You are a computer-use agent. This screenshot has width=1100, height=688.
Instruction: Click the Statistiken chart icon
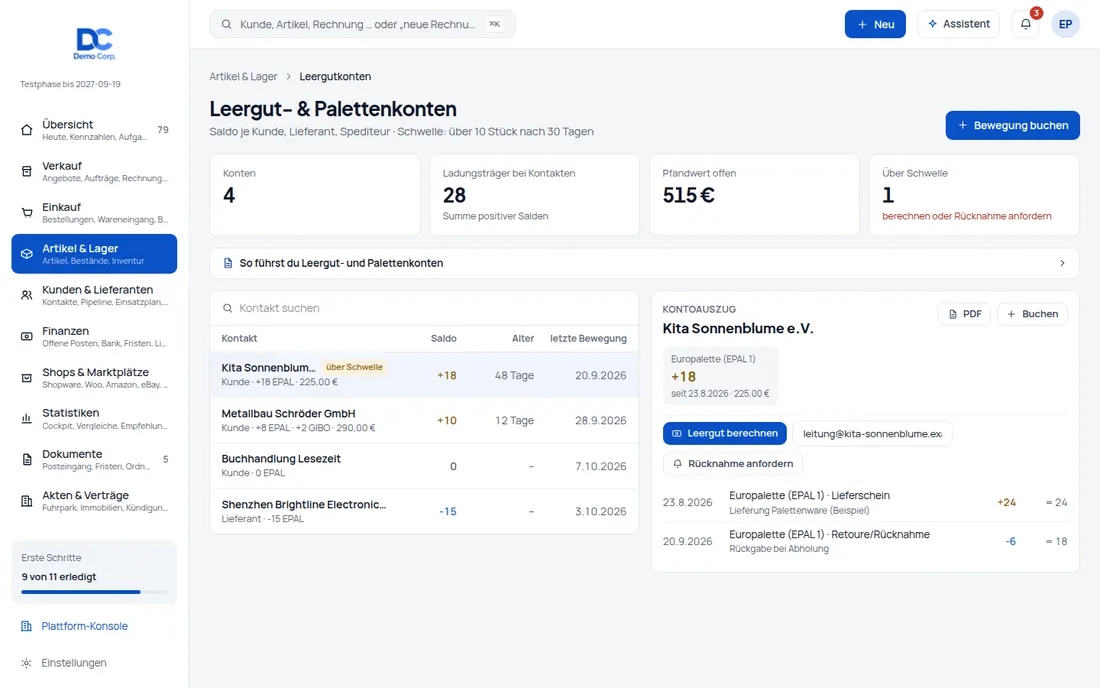pyautogui.click(x=27, y=419)
